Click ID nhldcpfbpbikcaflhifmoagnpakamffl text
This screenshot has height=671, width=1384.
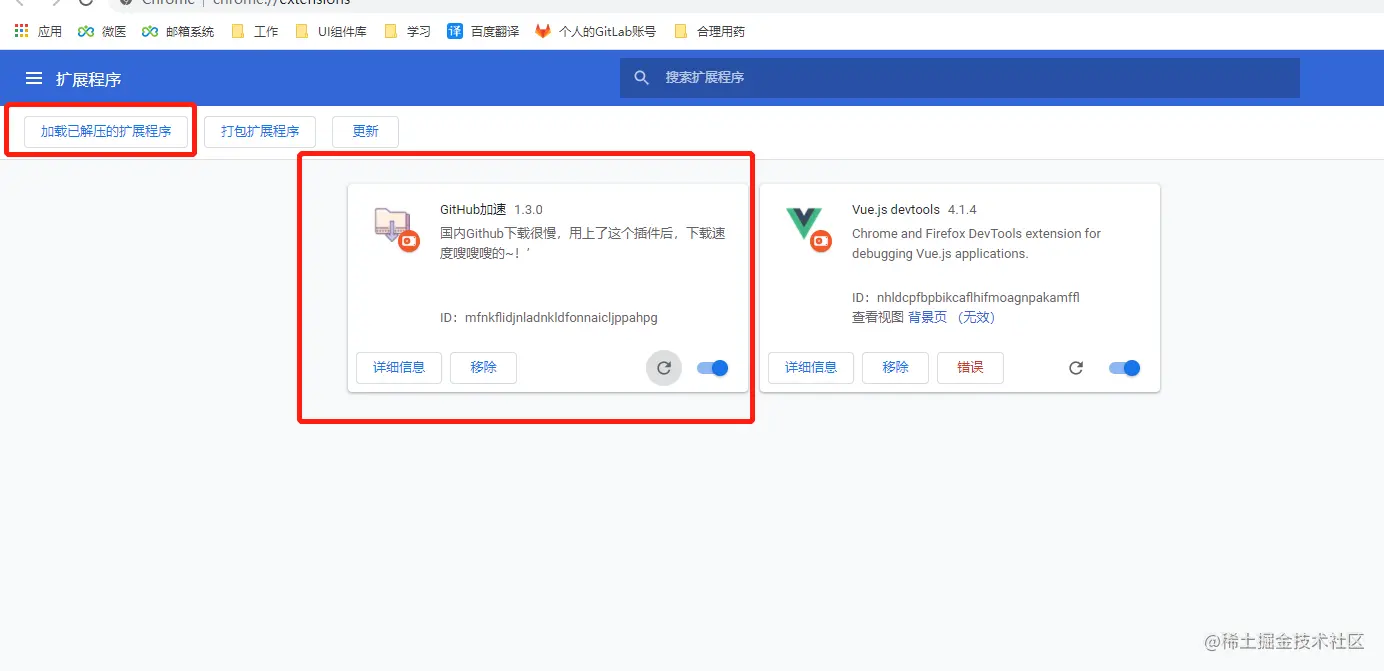click(966, 298)
